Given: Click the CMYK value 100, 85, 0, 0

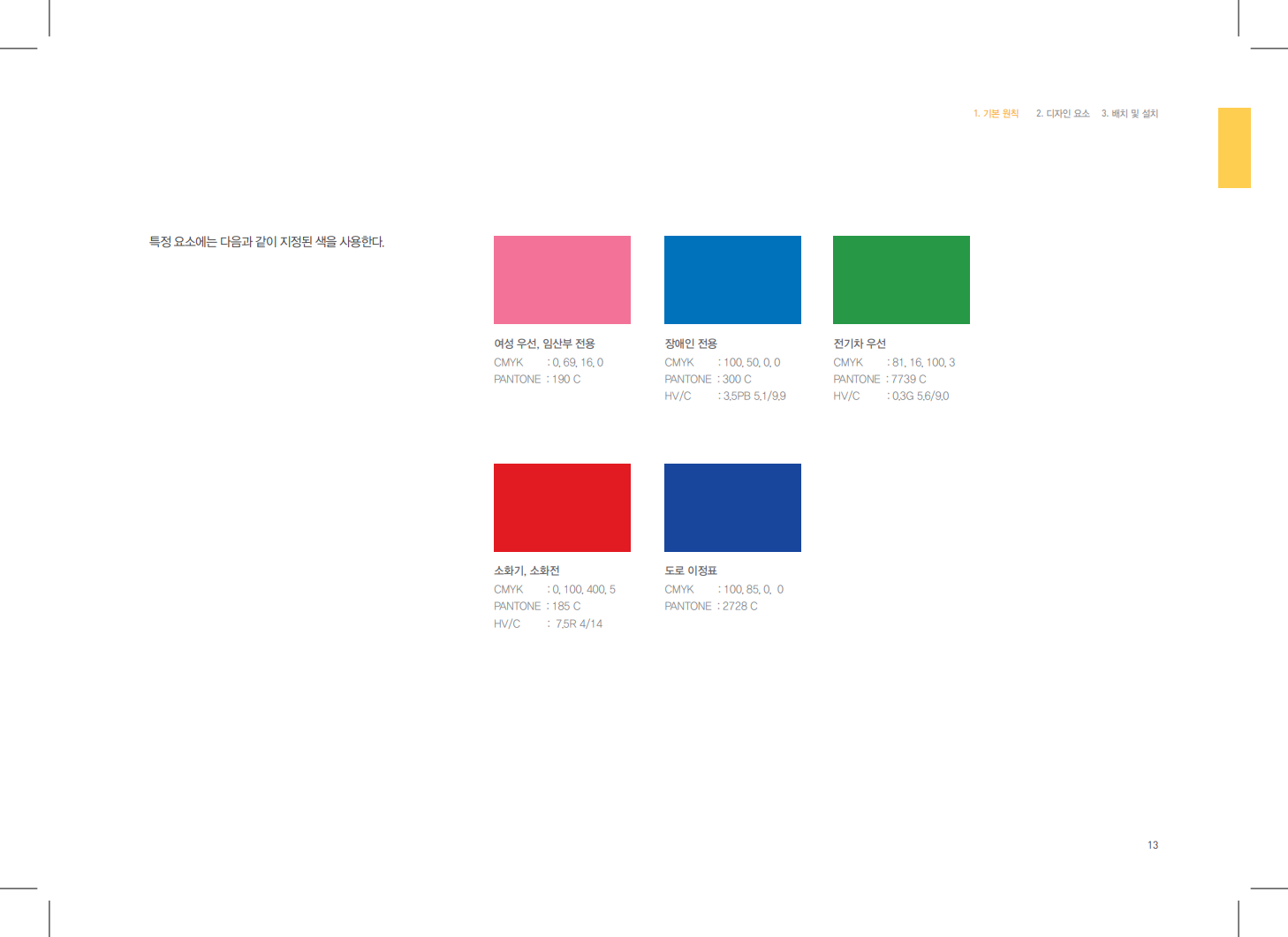Looking at the screenshot, I should [754, 590].
